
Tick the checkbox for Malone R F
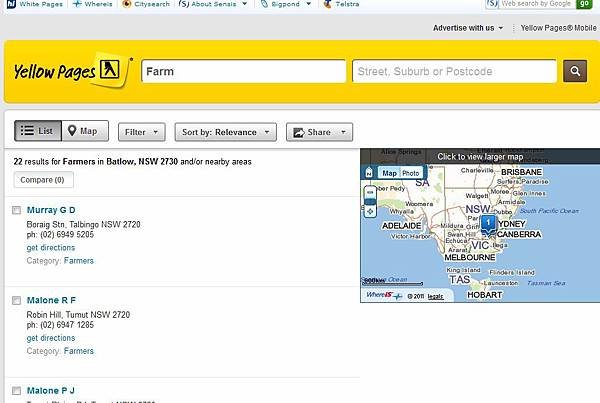click(x=16, y=300)
